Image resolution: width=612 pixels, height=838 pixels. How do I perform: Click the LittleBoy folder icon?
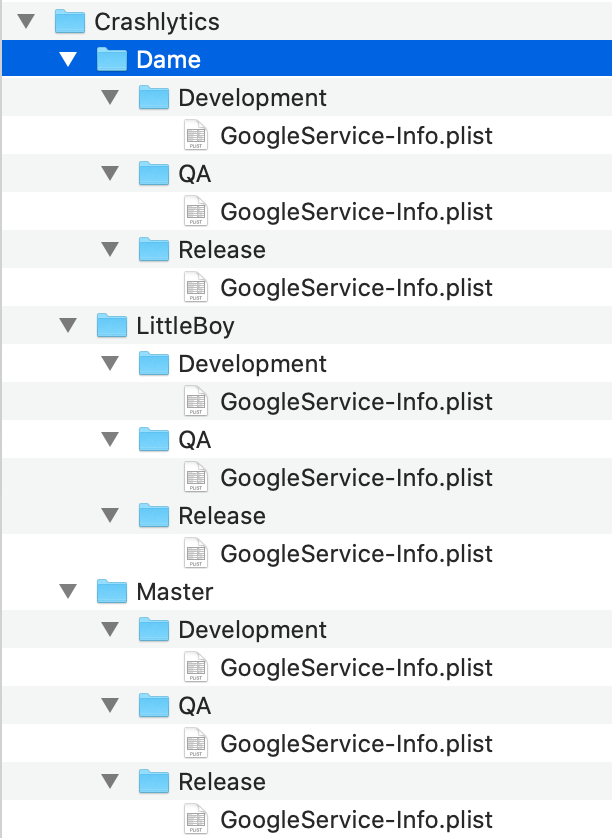(112, 325)
